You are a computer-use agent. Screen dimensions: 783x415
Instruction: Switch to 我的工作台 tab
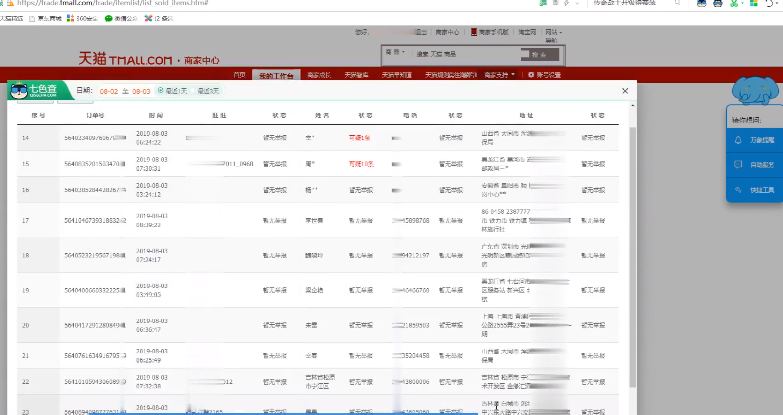[276, 75]
